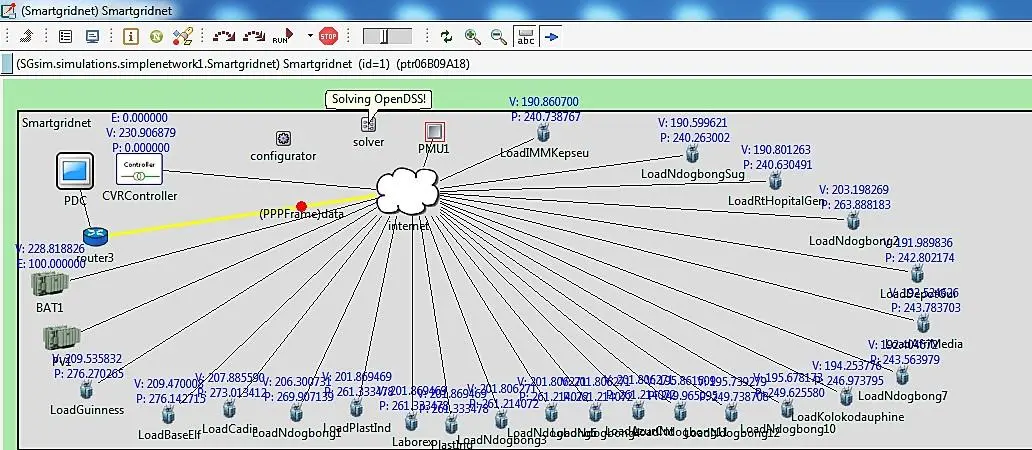
Task: Open the inspect as object view
Action: click(x=65, y=37)
